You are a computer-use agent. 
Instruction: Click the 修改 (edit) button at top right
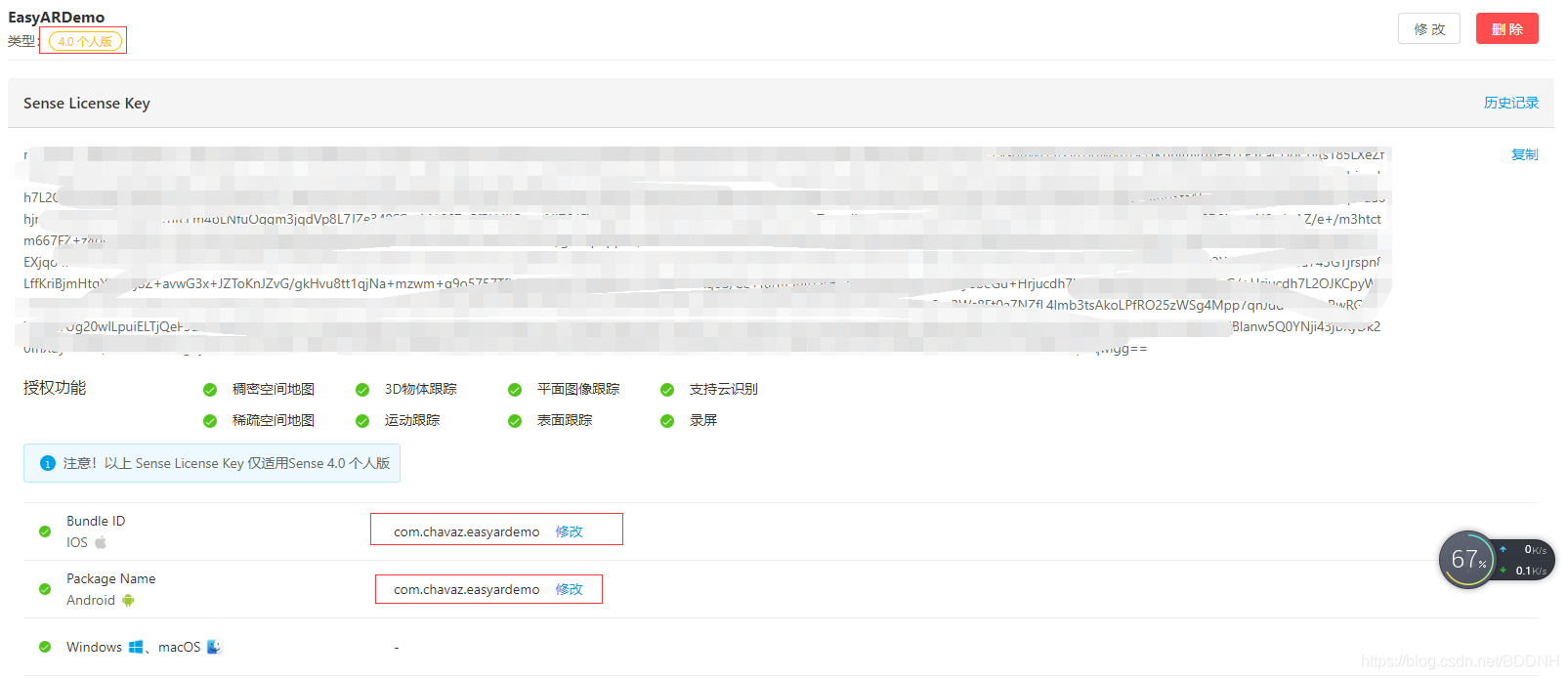click(1428, 28)
